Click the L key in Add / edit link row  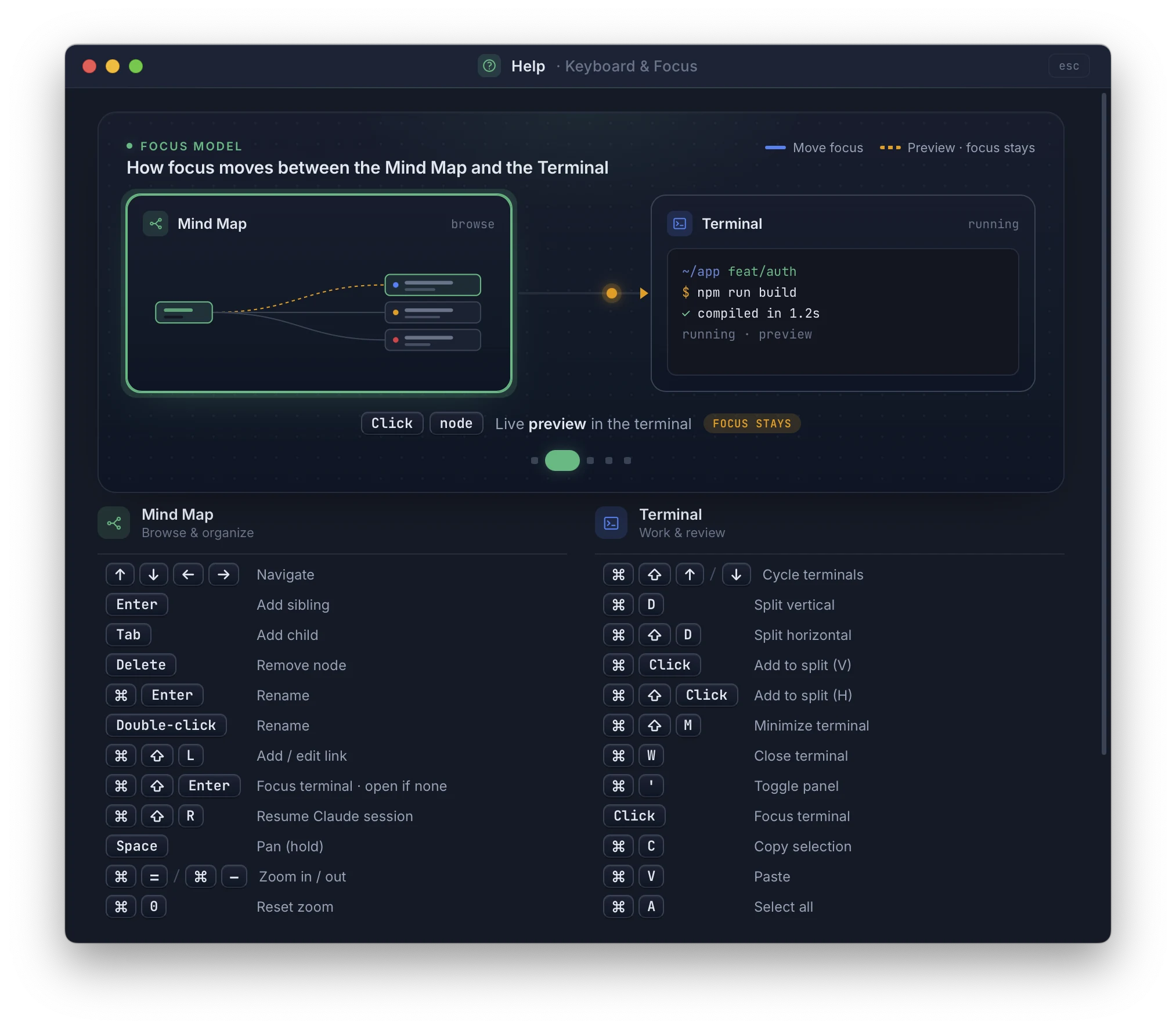coord(190,755)
